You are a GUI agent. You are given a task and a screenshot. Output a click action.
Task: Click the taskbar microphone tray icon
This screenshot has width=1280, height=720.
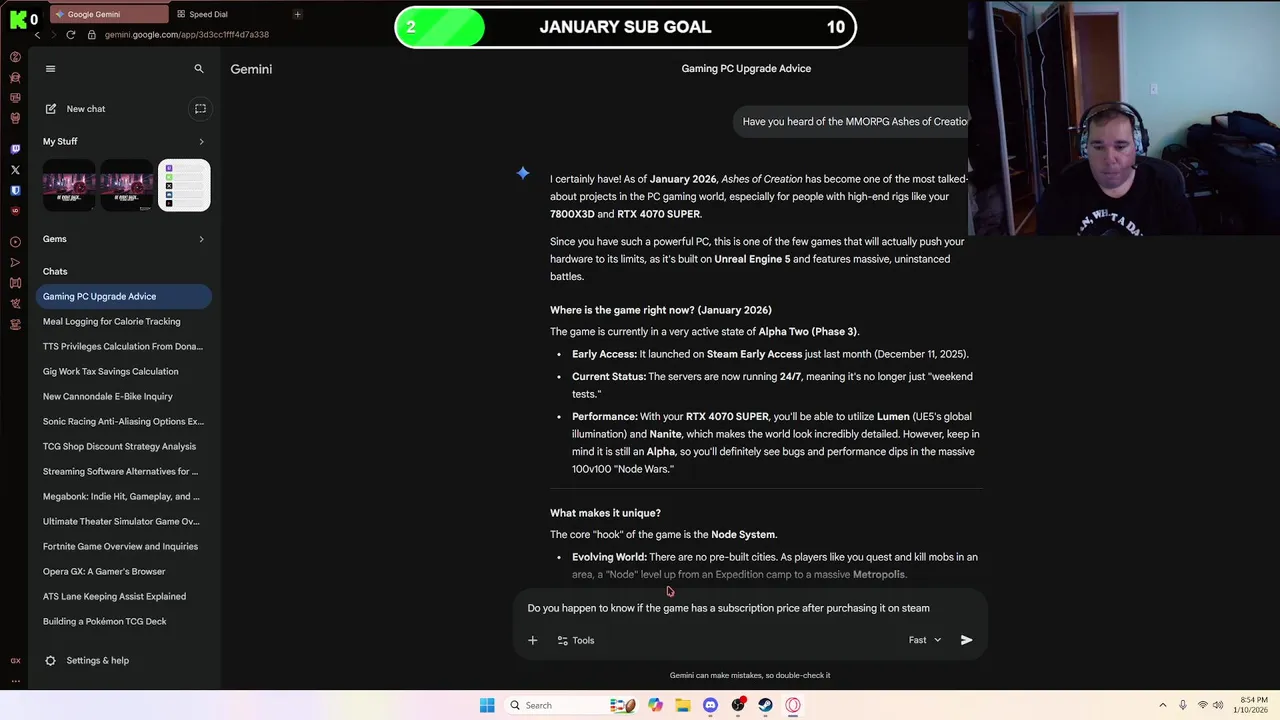point(1183,705)
